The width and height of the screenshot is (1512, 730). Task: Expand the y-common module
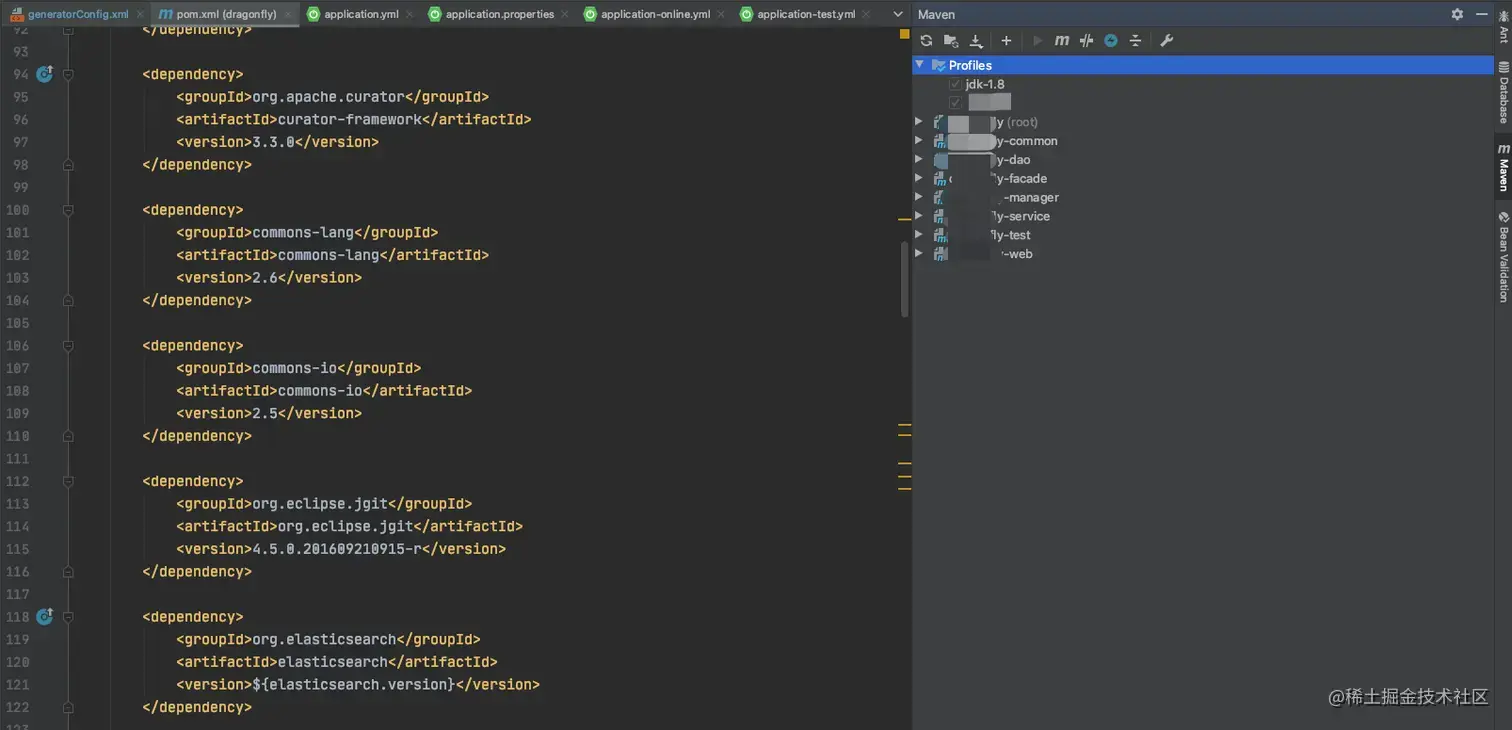click(x=919, y=141)
